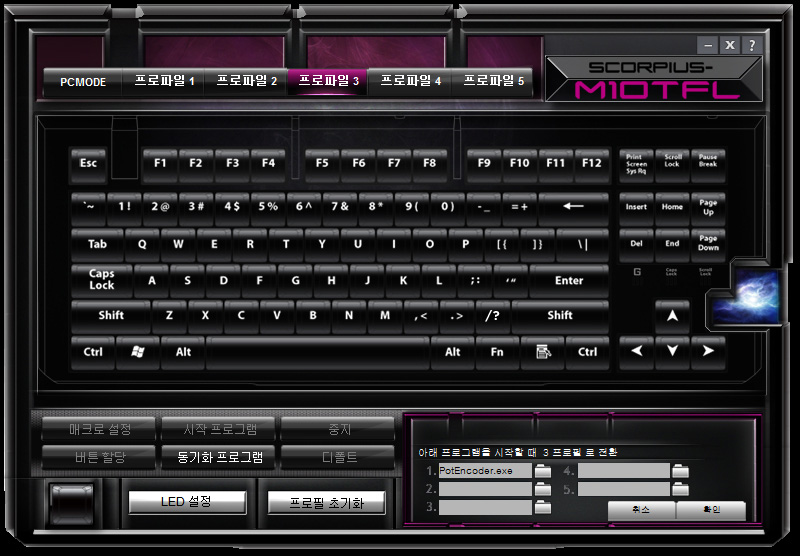
Task: Select the W key
Action: [178, 244]
